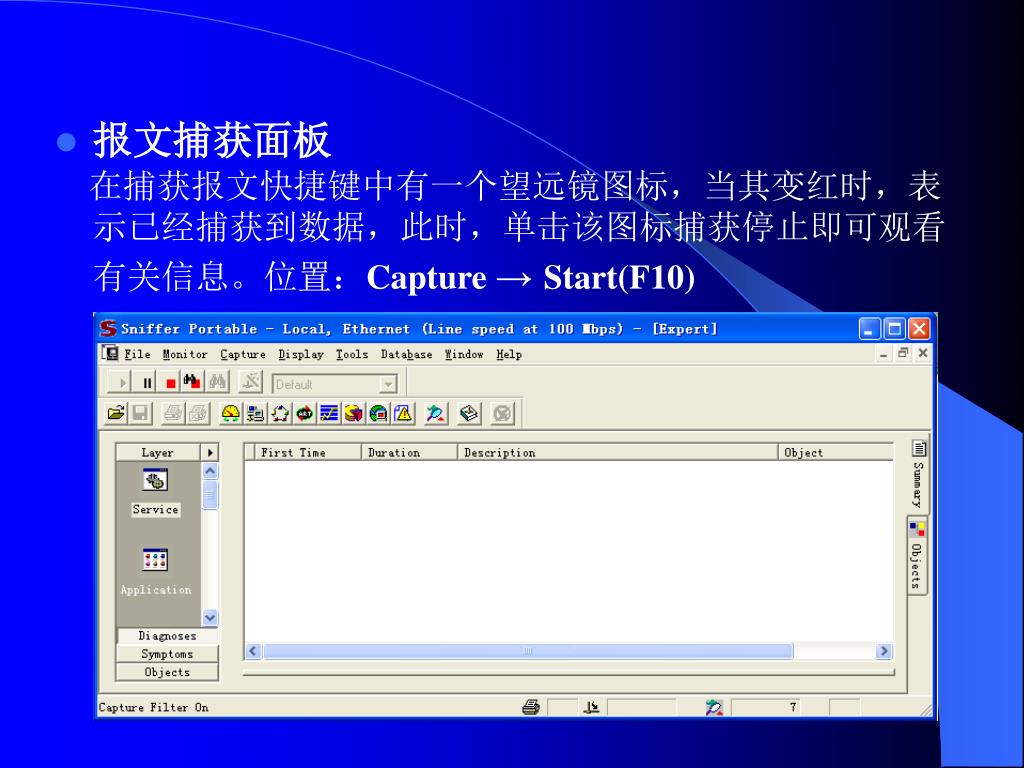Click the Save floppy disk icon
Viewport: 1024px width, 768px height.
(x=140, y=413)
